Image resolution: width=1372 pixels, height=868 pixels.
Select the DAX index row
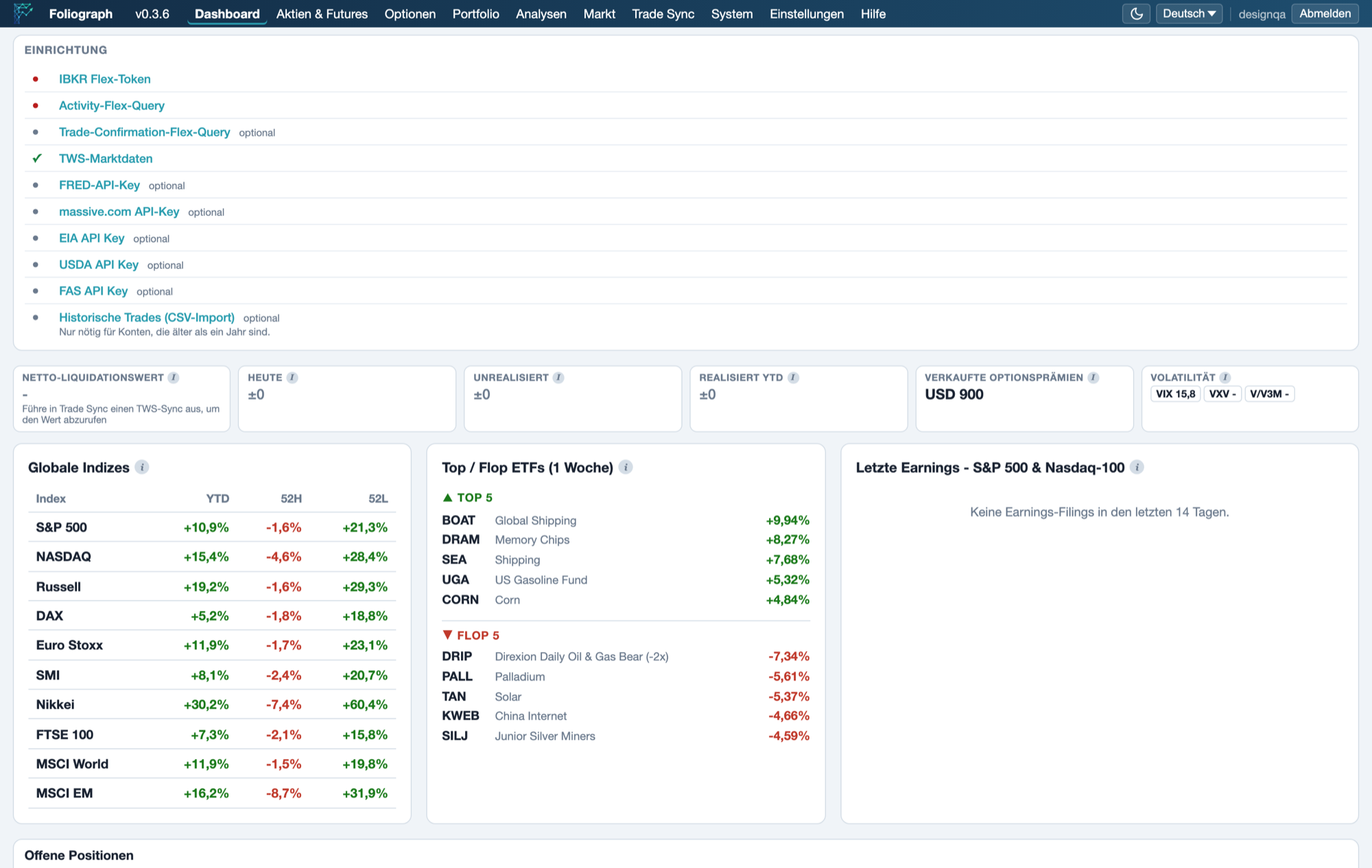click(x=212, y=616)
